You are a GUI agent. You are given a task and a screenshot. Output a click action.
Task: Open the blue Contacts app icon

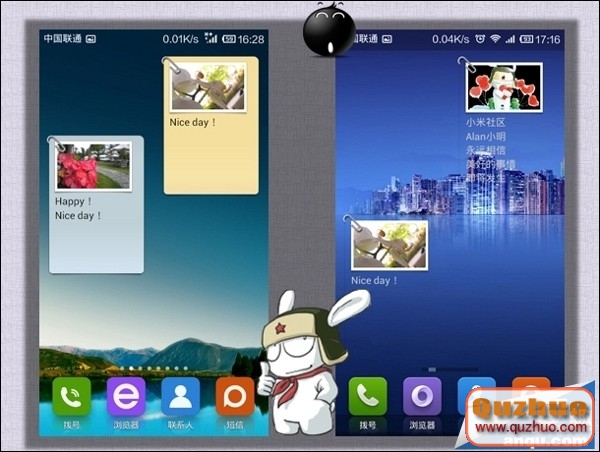coord(180,397)
